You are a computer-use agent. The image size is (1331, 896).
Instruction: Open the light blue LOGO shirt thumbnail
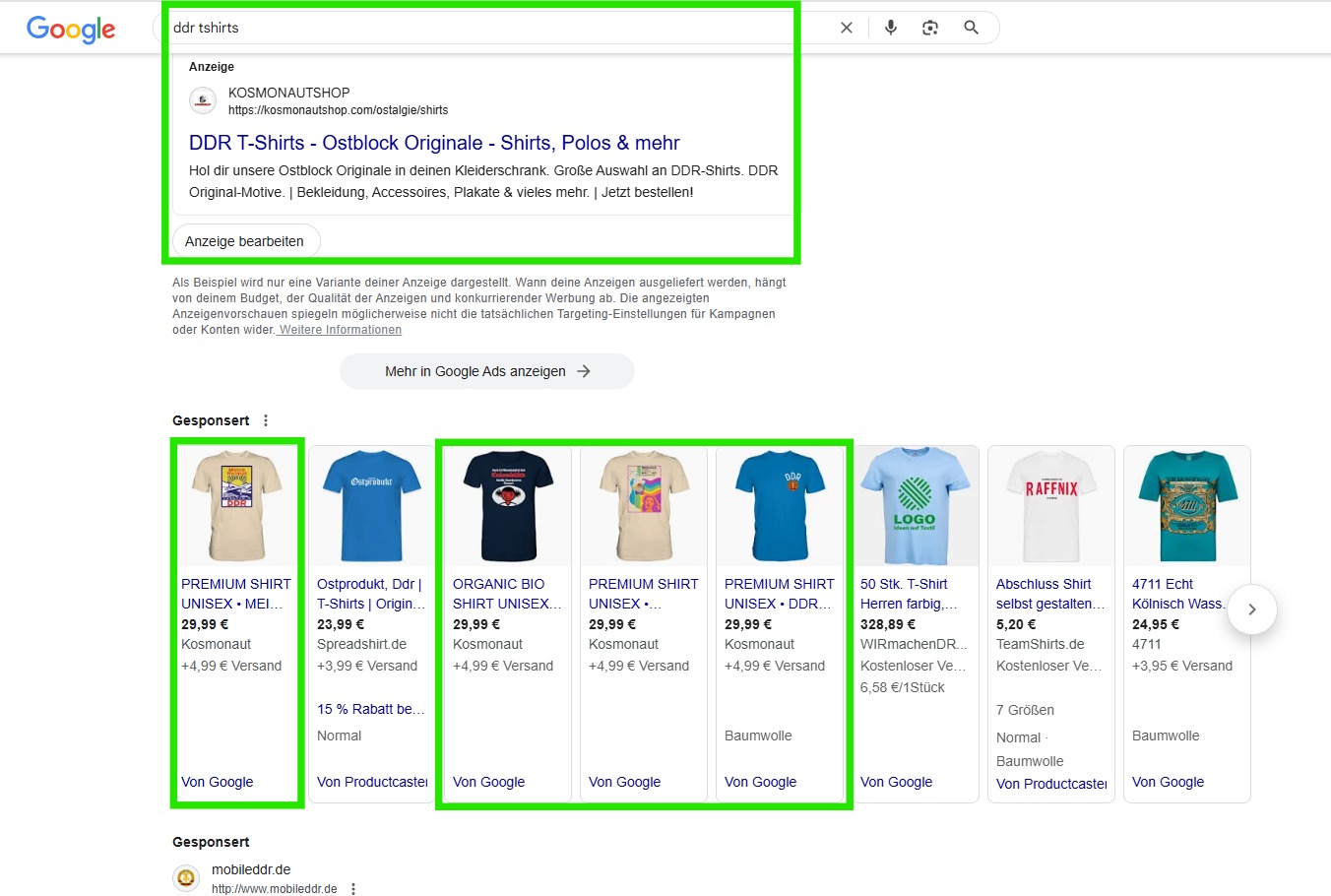916,506
